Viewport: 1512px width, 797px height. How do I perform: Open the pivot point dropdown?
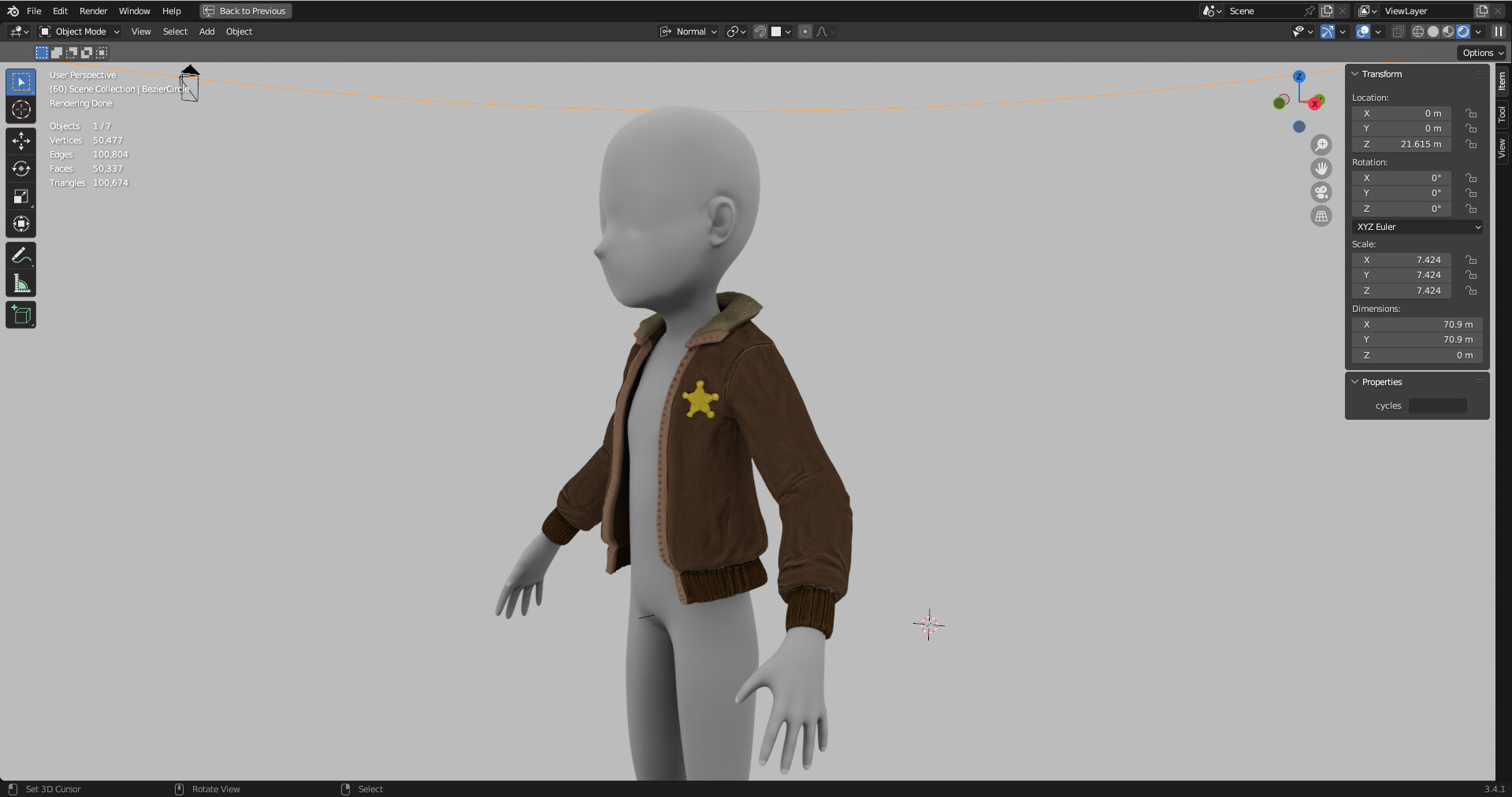coord(737,32)
